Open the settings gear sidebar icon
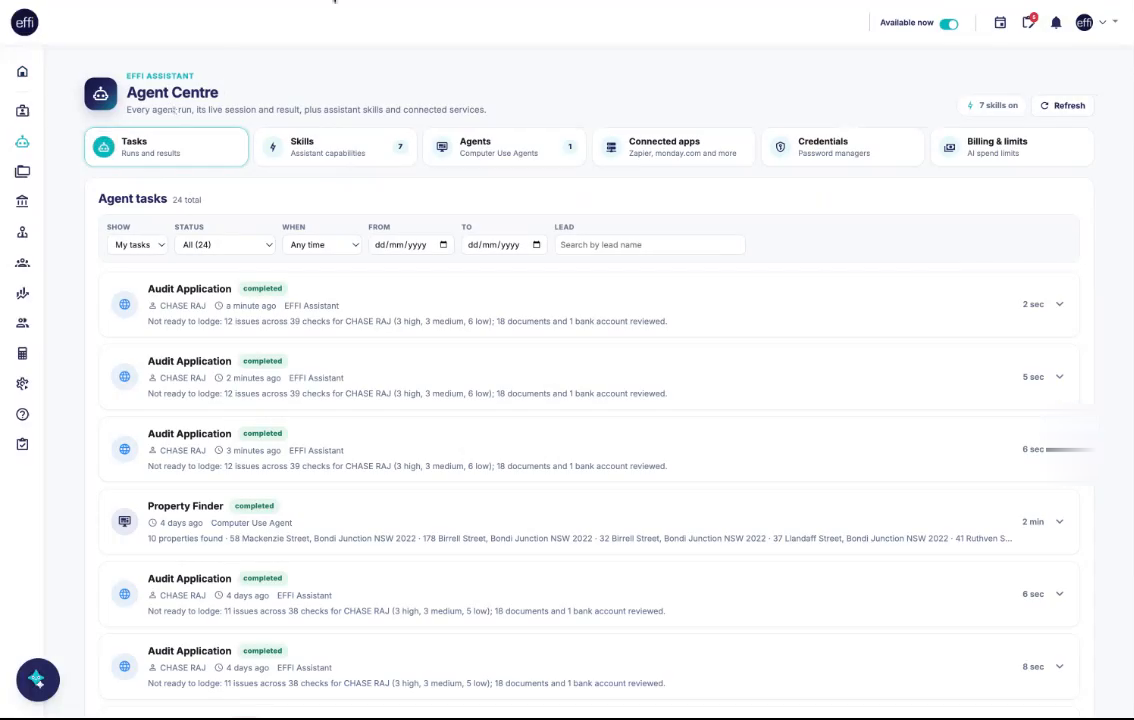This screenshot has height=720, width=1134. point(22,384)
